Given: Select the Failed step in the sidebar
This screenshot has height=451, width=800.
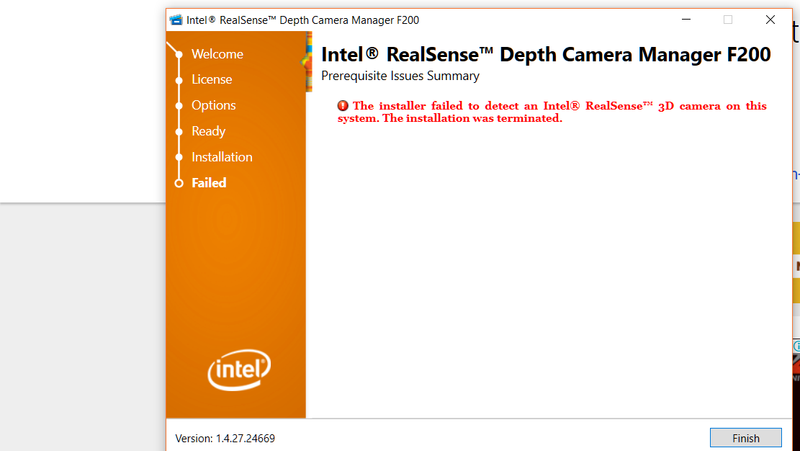Looking at the screenshot, I should tap(209, 183).
